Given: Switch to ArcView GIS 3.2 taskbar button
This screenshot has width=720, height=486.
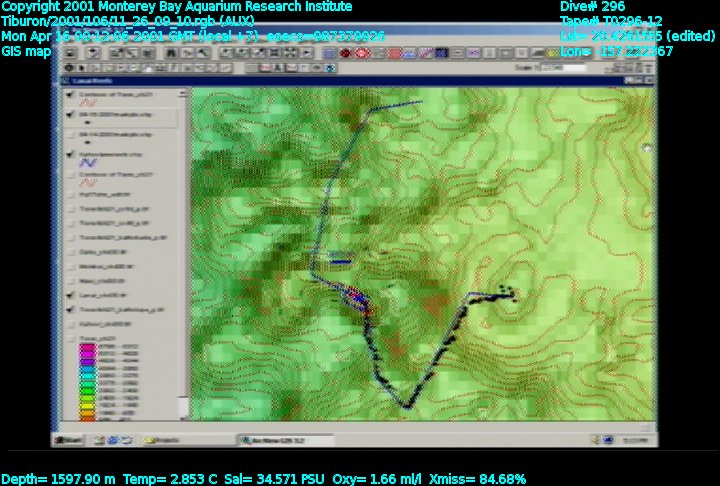Looking at the screenshot, I should pyautogui.click(x=286, y=440).
